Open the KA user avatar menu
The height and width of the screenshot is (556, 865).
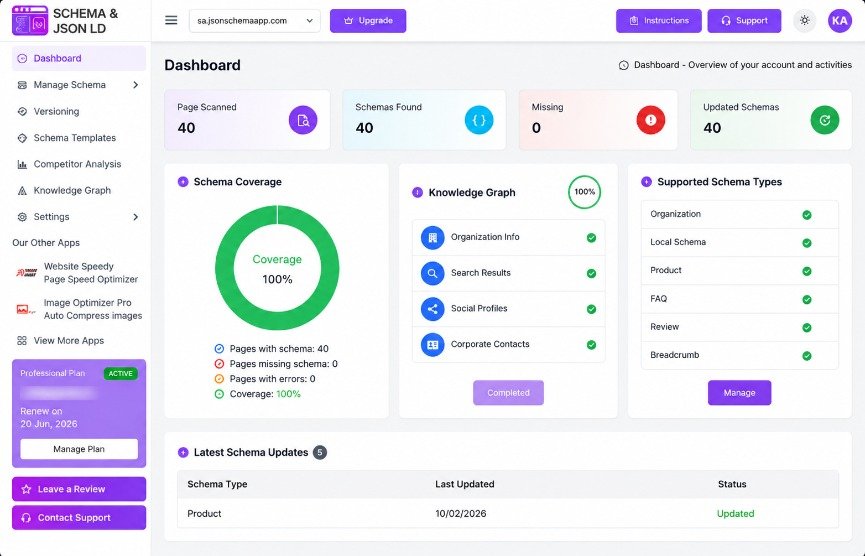(x=840, y=21)
